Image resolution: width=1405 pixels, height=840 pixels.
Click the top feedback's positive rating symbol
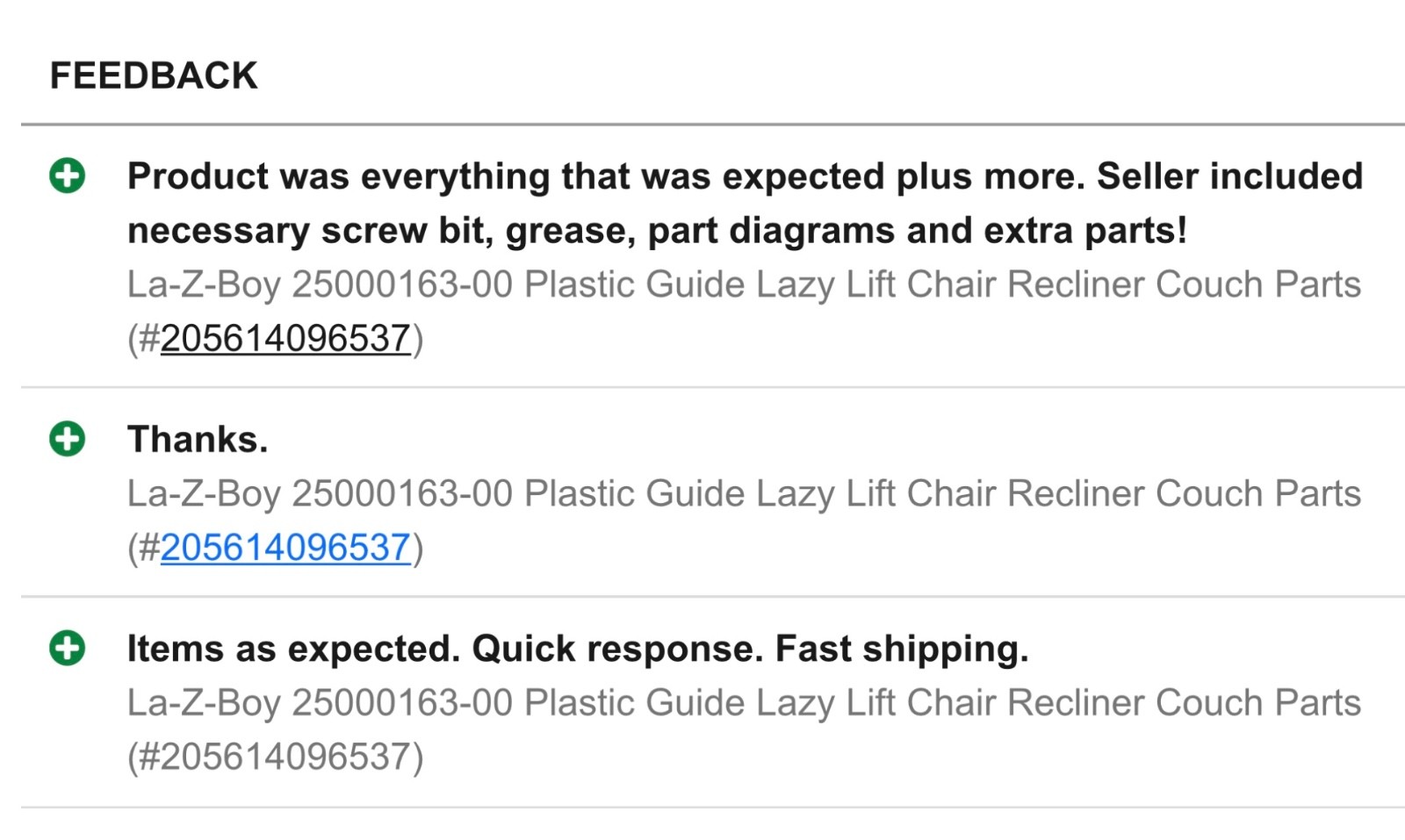coord(69,176)
